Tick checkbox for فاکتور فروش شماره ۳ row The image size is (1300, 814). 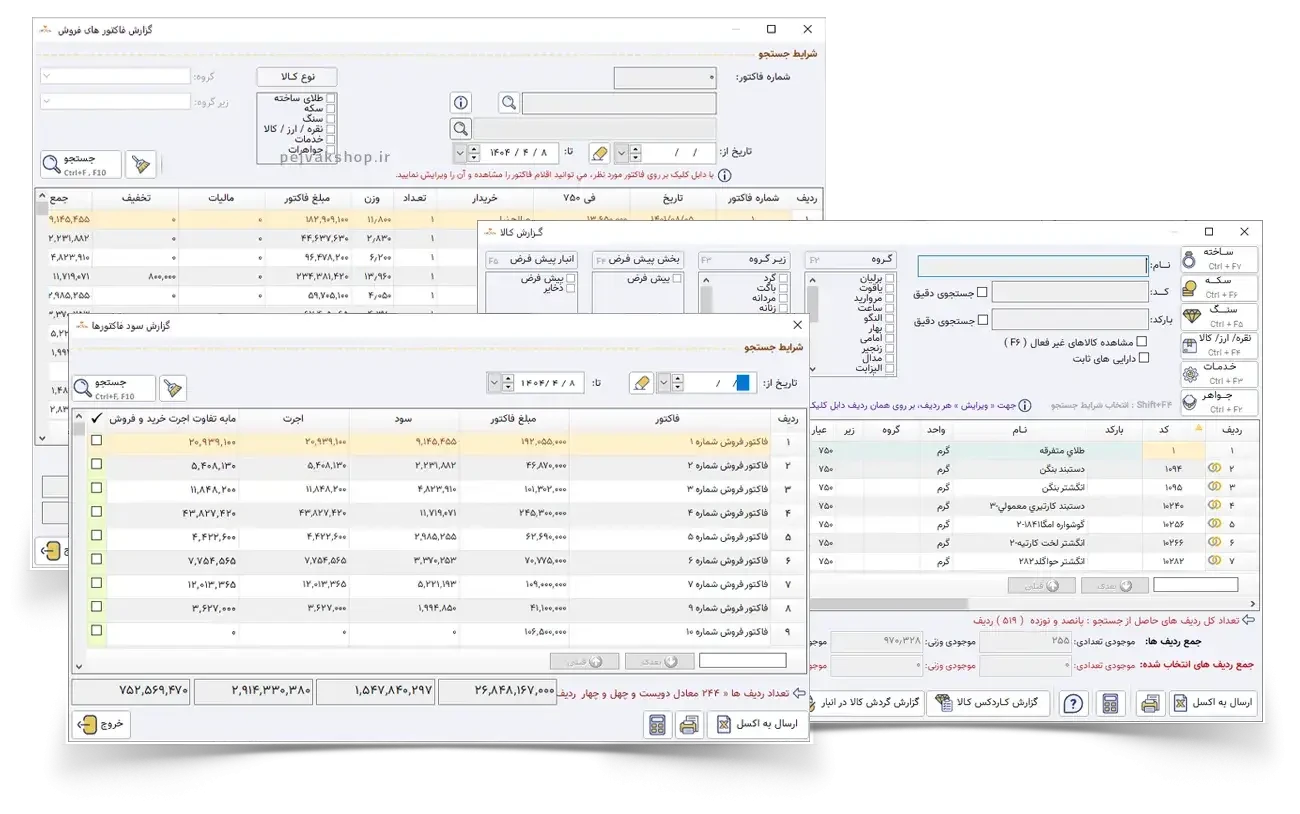[x=96, y=489]
